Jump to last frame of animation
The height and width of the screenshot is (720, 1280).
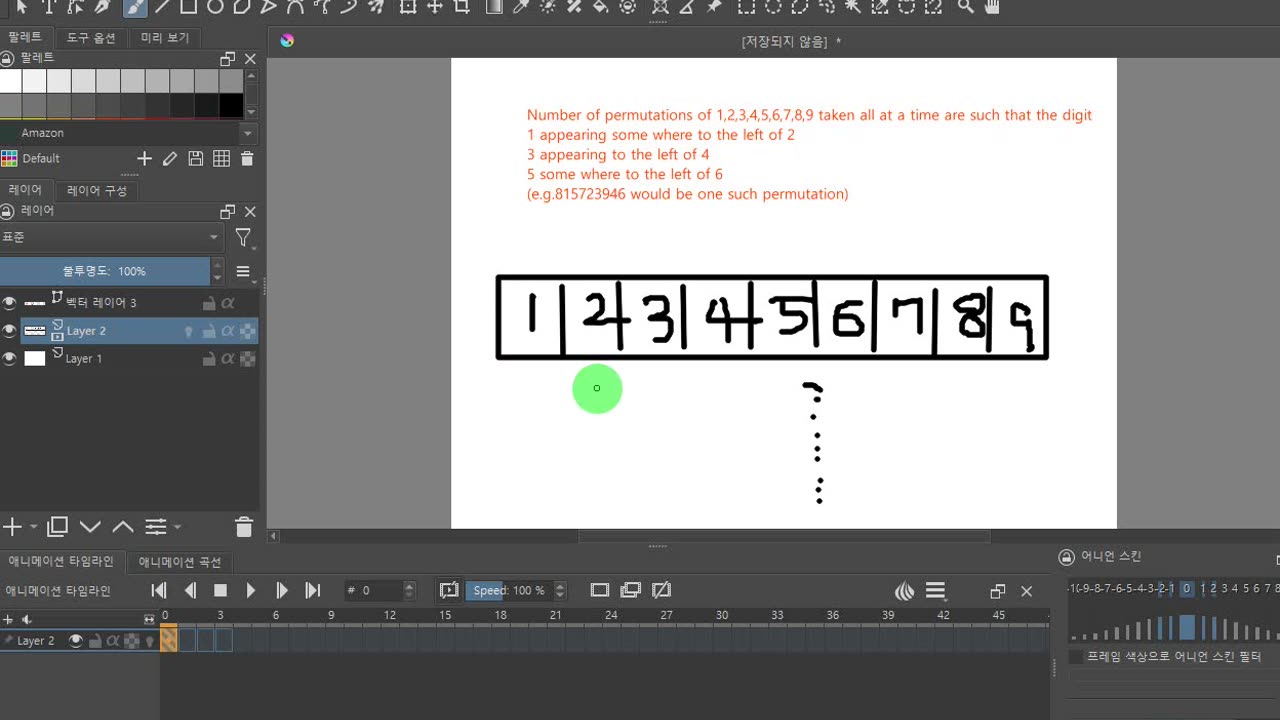(313, 591)
